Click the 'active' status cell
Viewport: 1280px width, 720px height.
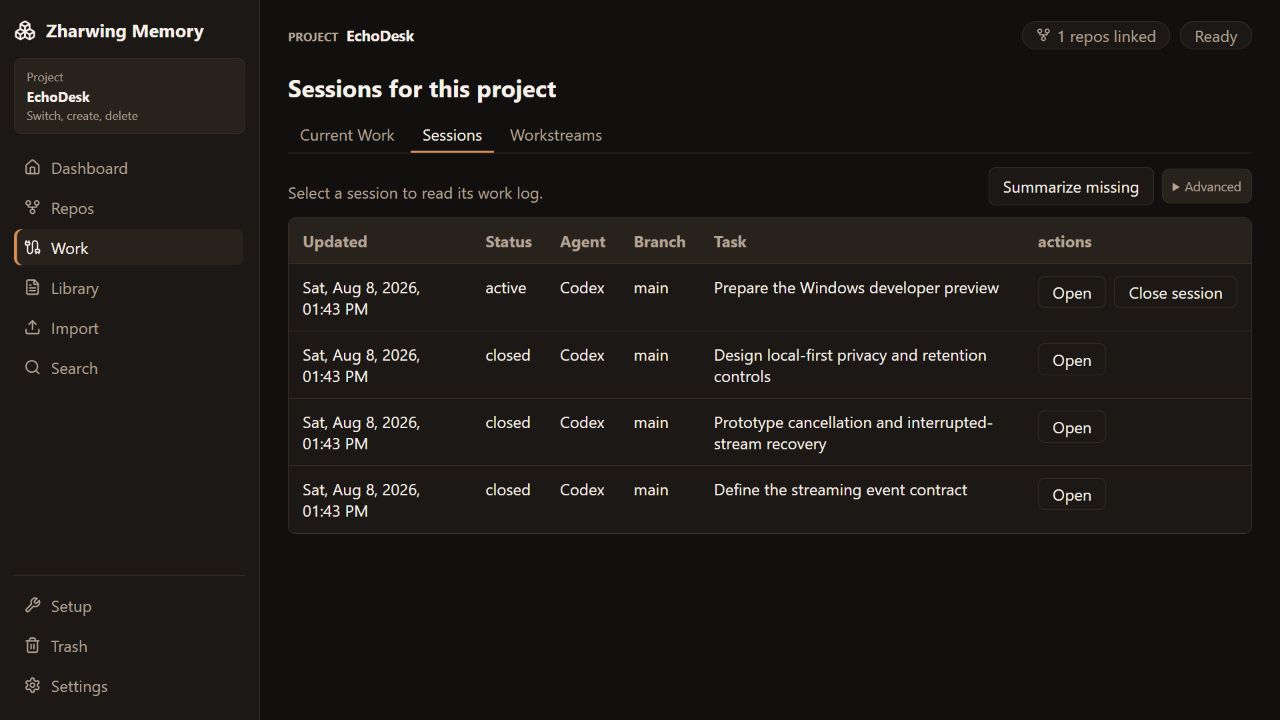click(506, 288)
